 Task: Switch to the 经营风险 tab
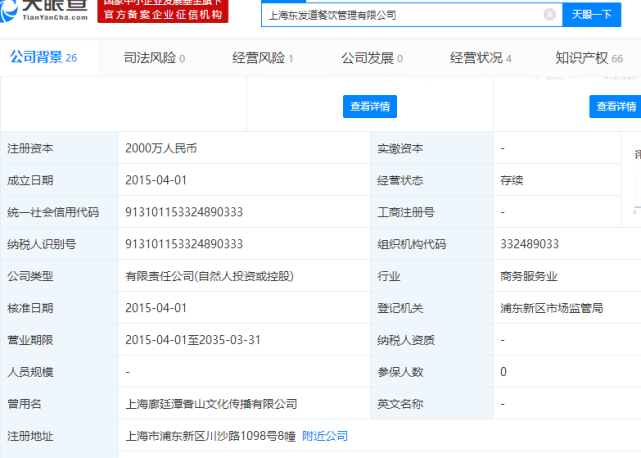point(262,58)
